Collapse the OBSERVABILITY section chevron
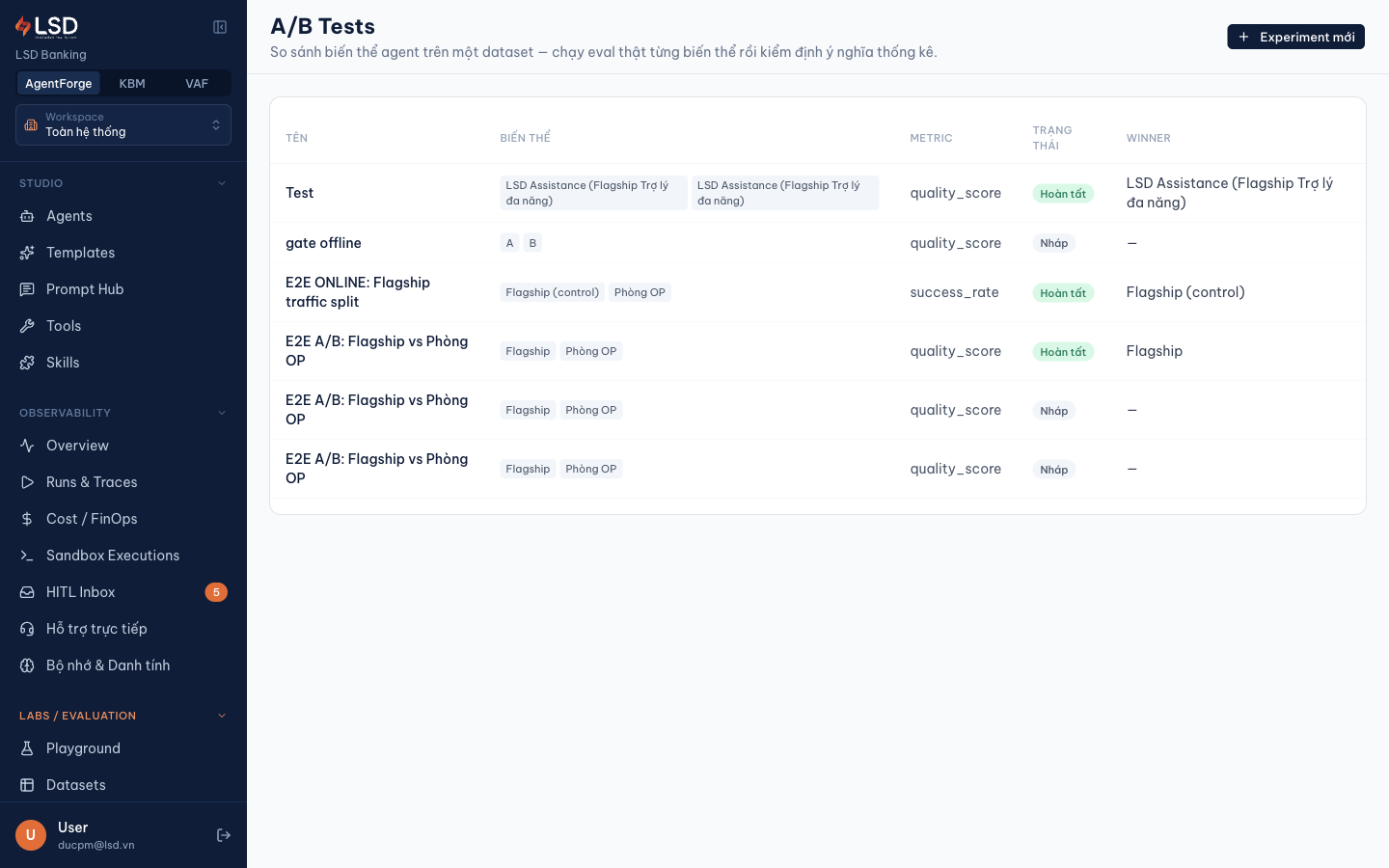 pos(222,413)
